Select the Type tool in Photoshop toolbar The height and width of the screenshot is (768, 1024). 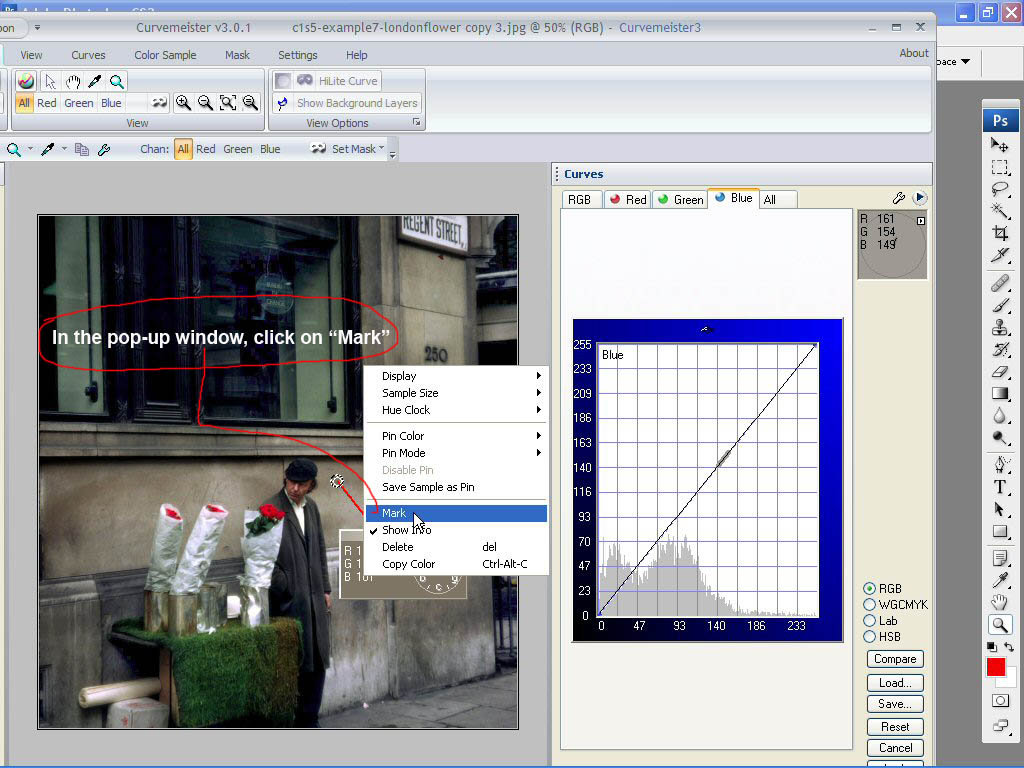click(x=1000, y=488)
